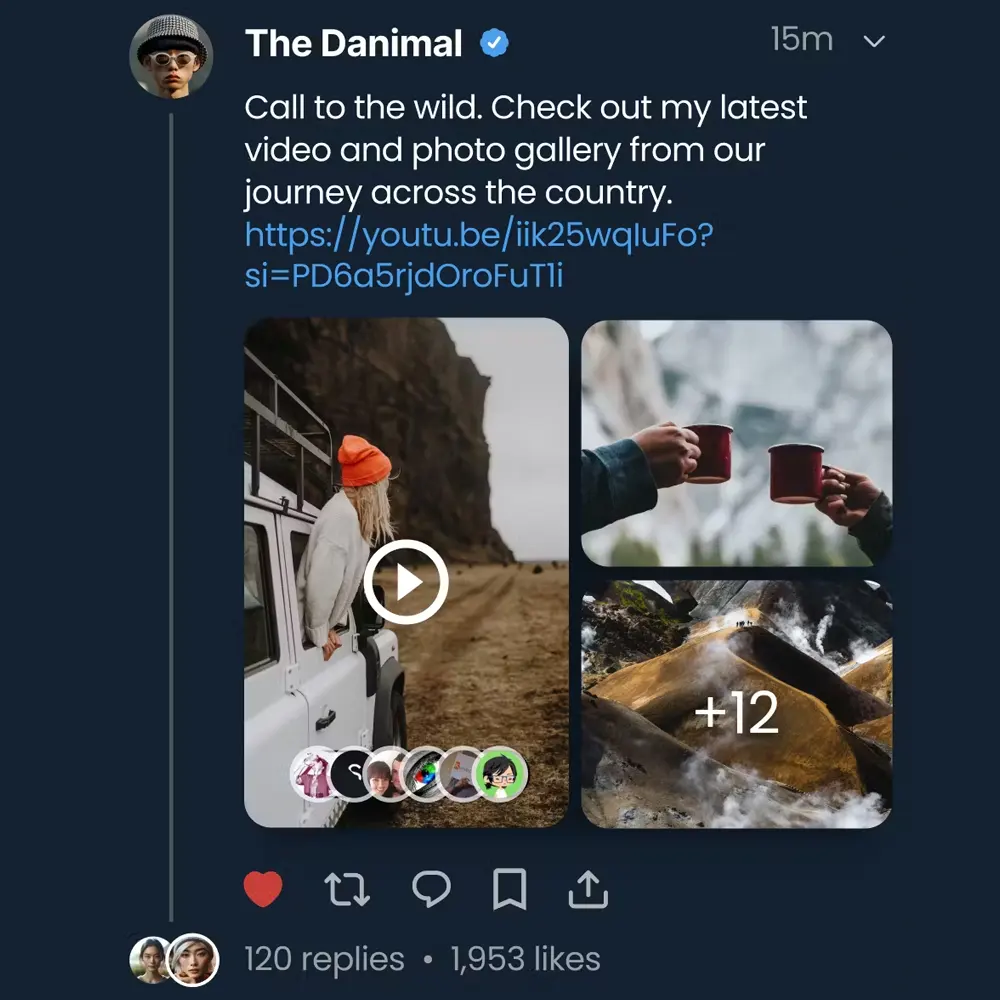The width and height of the screenshot is (1000, 1000).
Task: Open the red mugs photo
Action: (736, 443)
